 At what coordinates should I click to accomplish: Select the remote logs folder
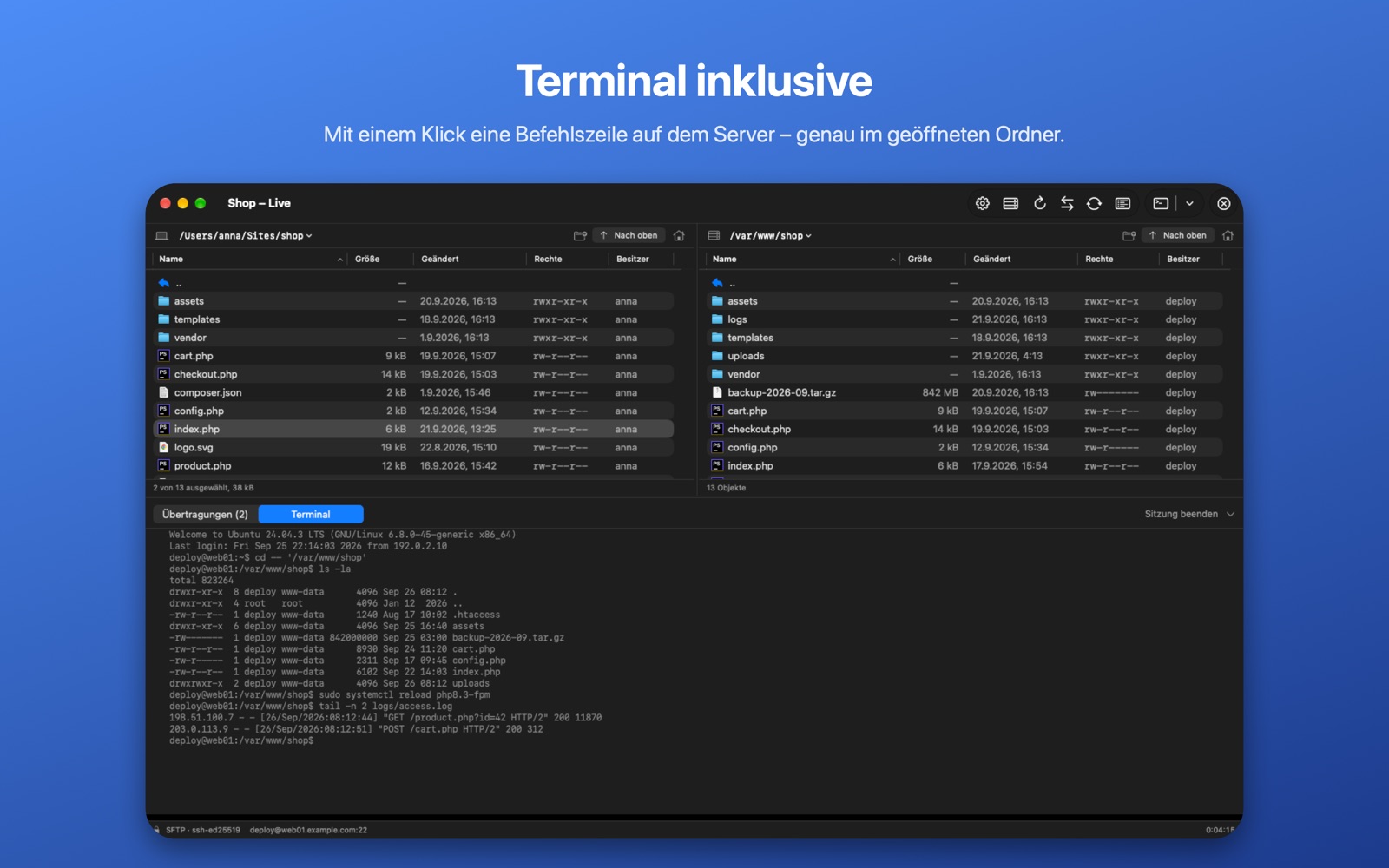point(964,319)
